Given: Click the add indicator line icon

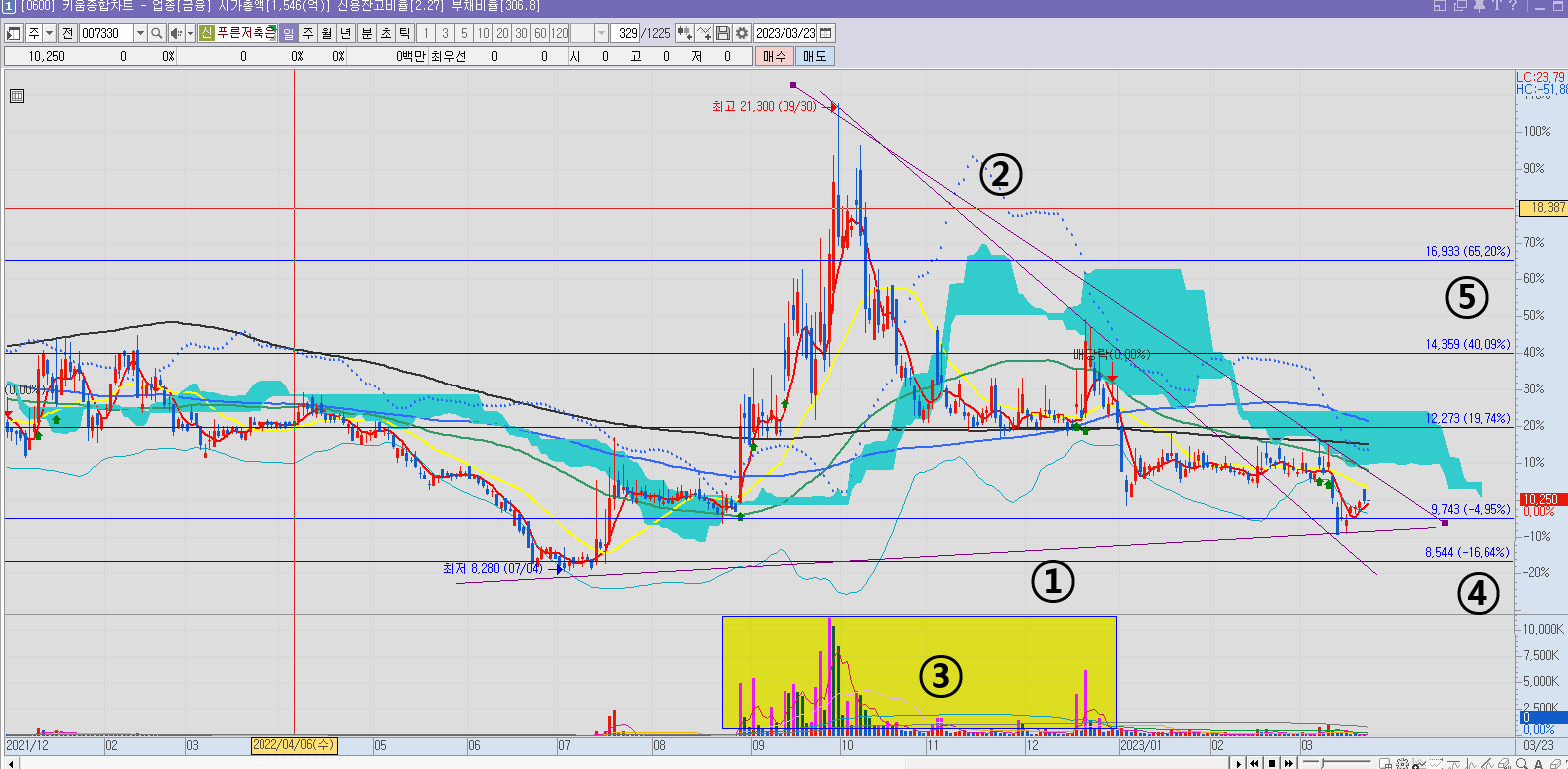Looking at the screenshot, I should (x=704, y=33).
